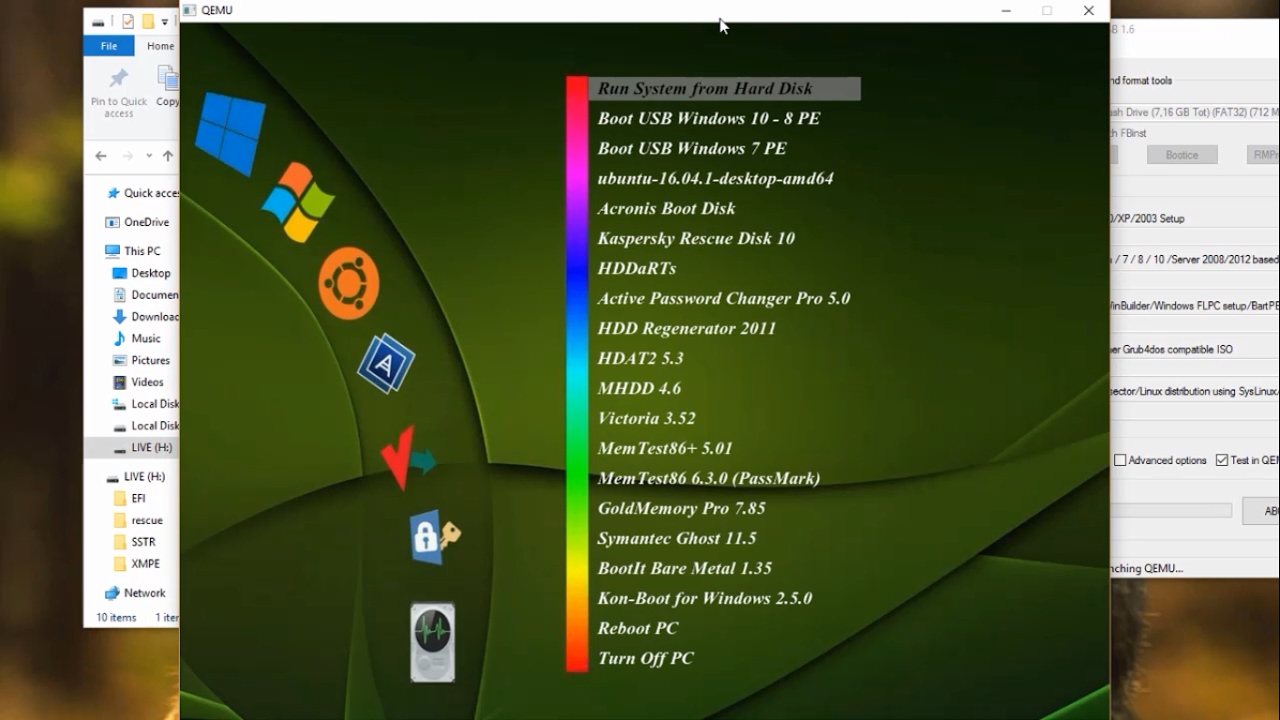Open OneDrive in the navigation pane

point(137,222)
